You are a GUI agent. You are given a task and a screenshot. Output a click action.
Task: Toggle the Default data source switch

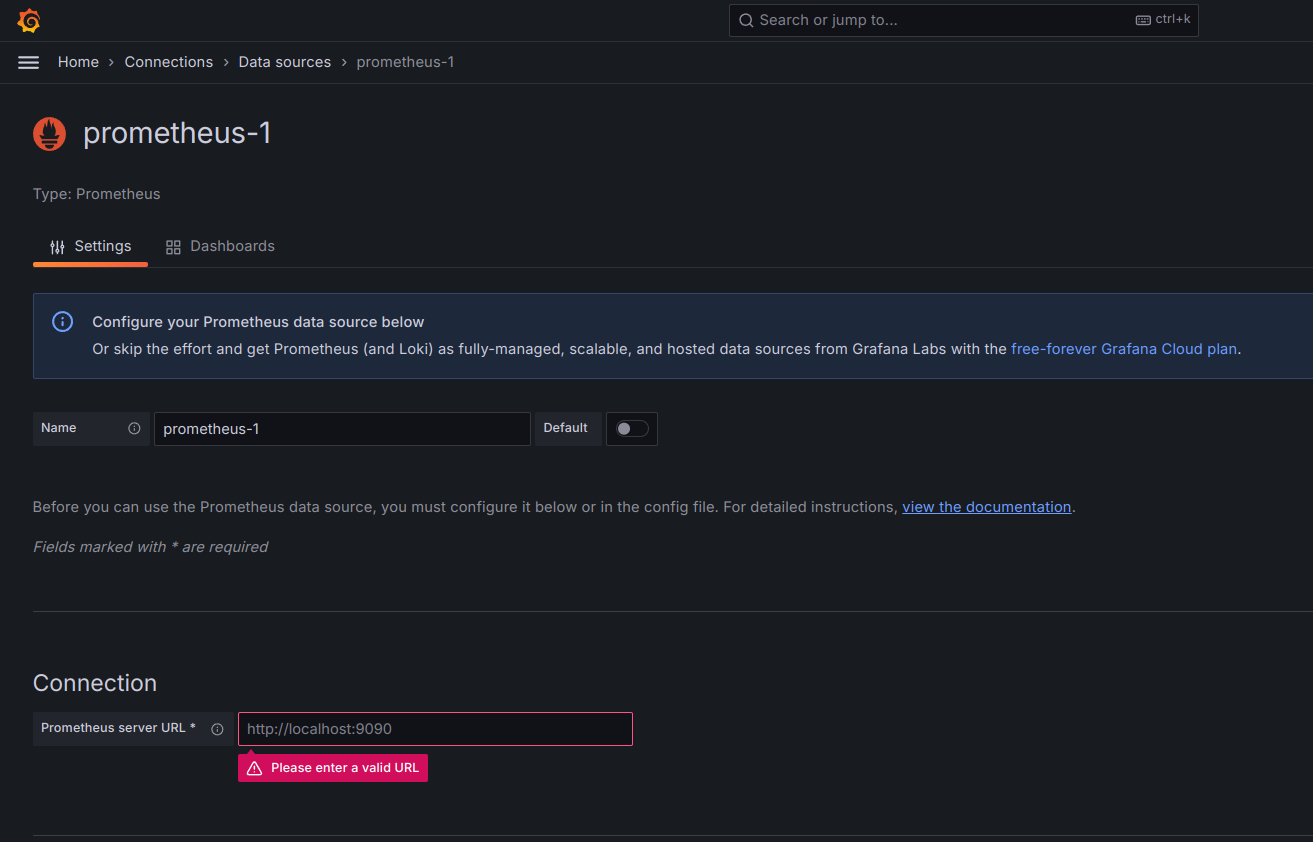pos(632,428)
